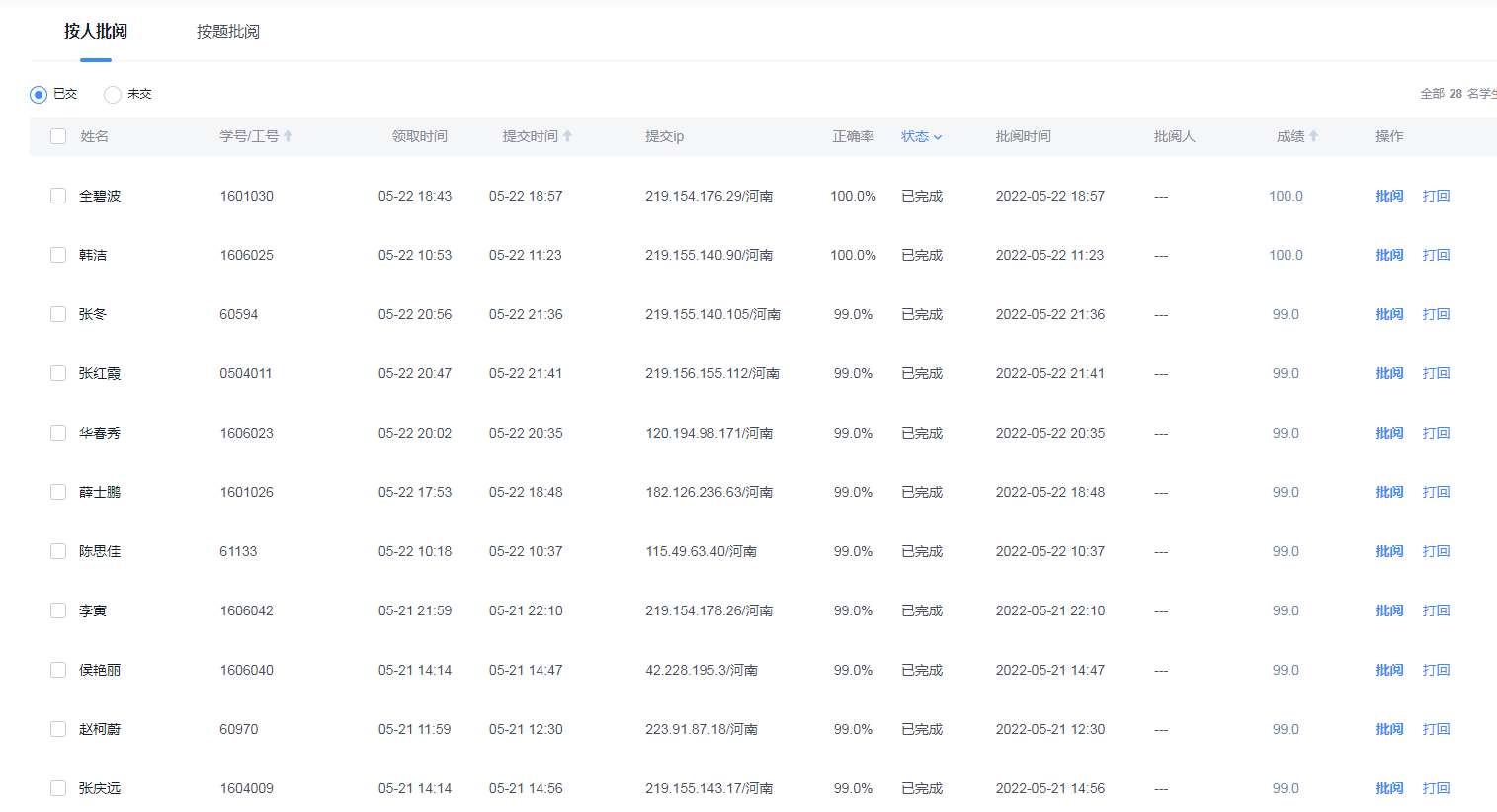
Task: Click IP 120.194.98.171/河南
Action: click(x=708, y=433)
